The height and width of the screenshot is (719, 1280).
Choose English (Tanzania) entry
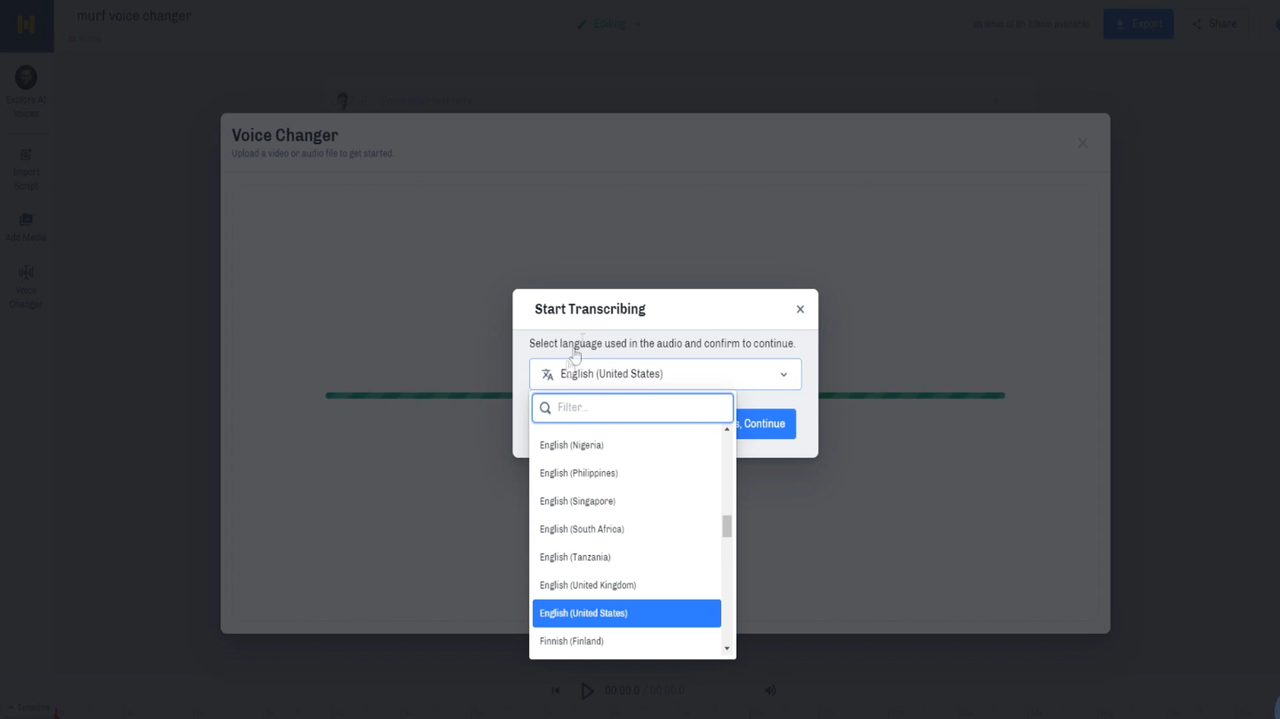point(626,557)
